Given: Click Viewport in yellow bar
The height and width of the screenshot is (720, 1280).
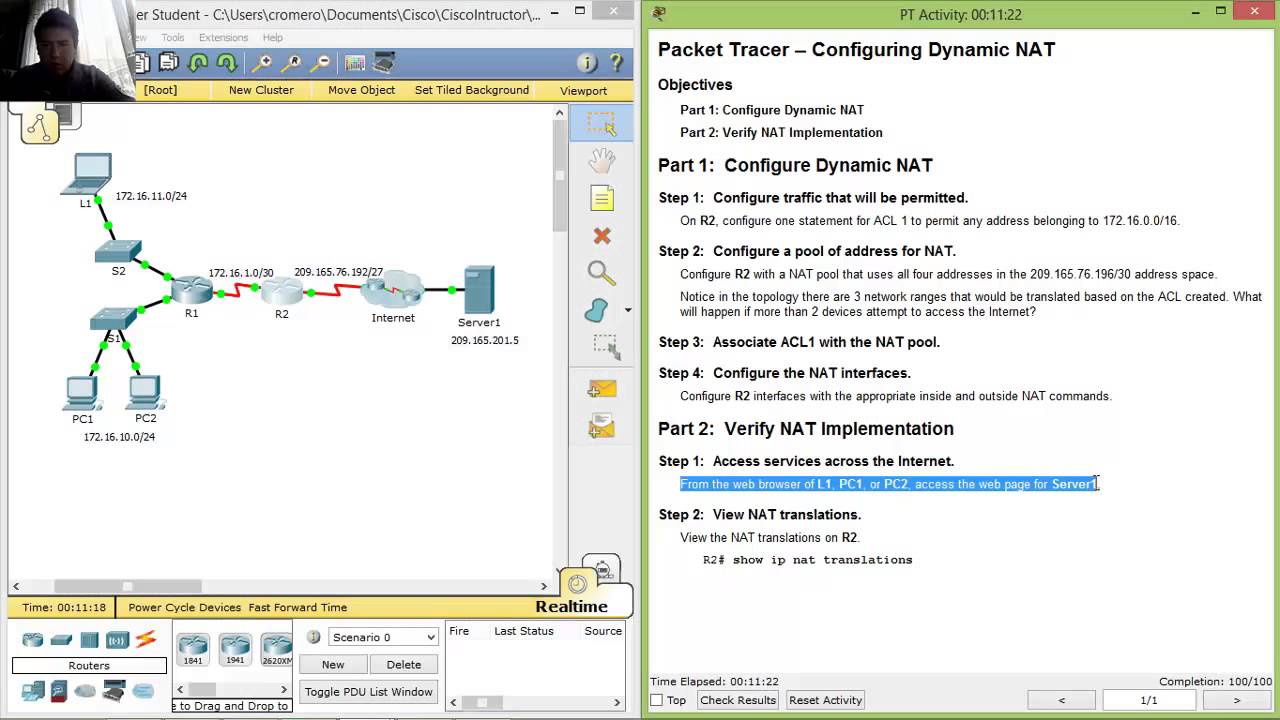Looking at the screenshot, I should (x=583, y=90).
